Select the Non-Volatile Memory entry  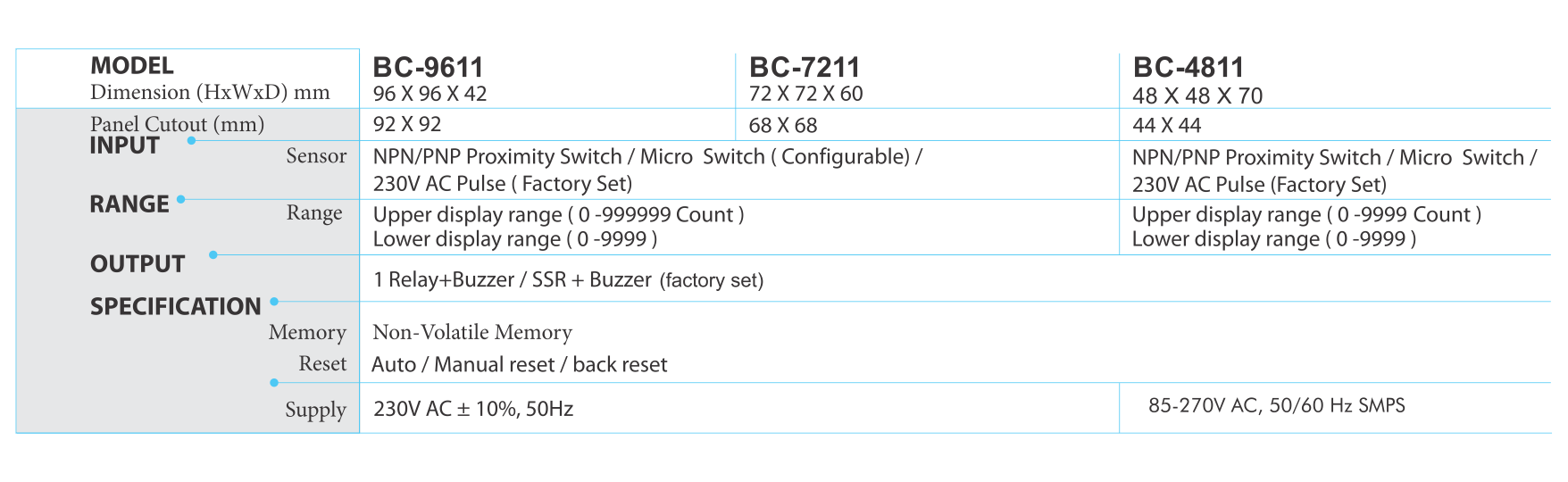tap(472, 332)
